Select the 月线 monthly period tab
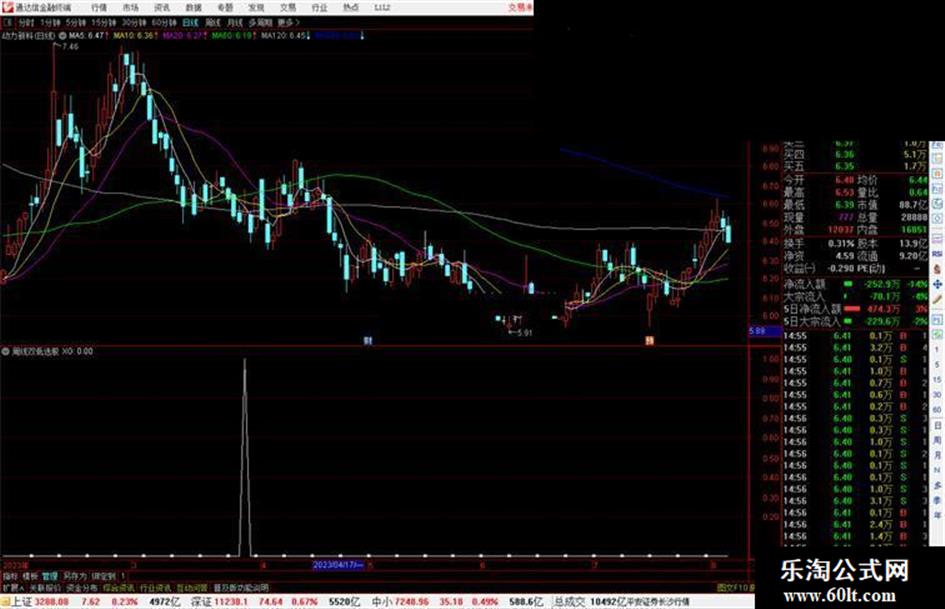 (x=234, y=23)
